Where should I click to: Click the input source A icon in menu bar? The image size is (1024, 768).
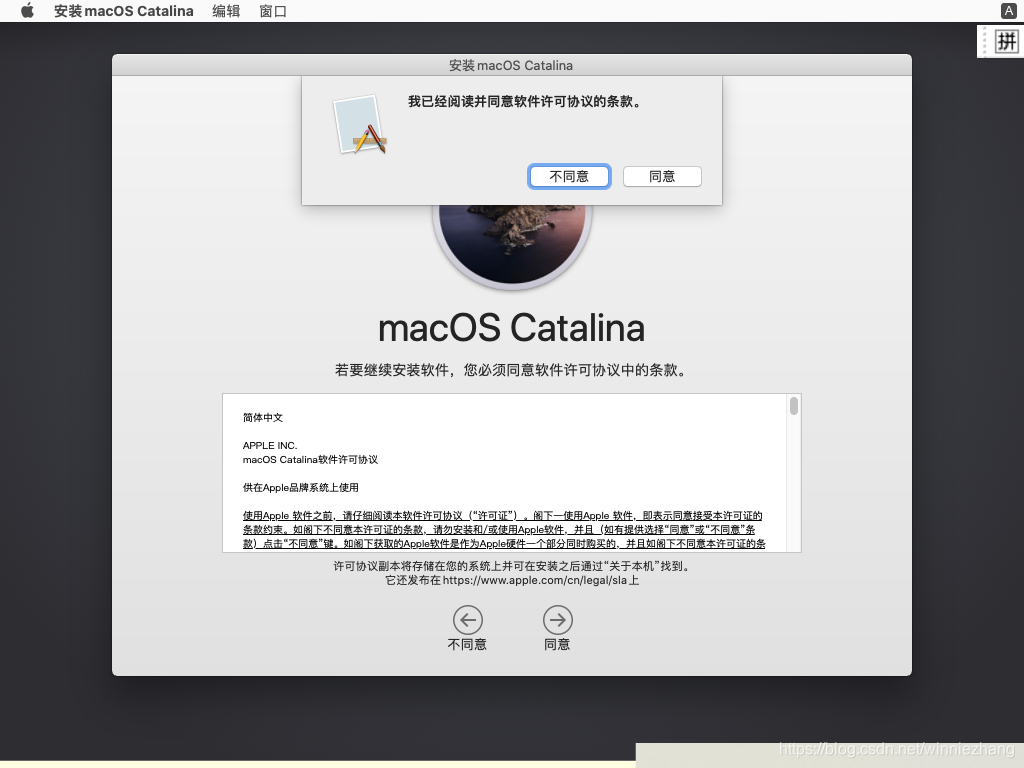(1008, 11)
